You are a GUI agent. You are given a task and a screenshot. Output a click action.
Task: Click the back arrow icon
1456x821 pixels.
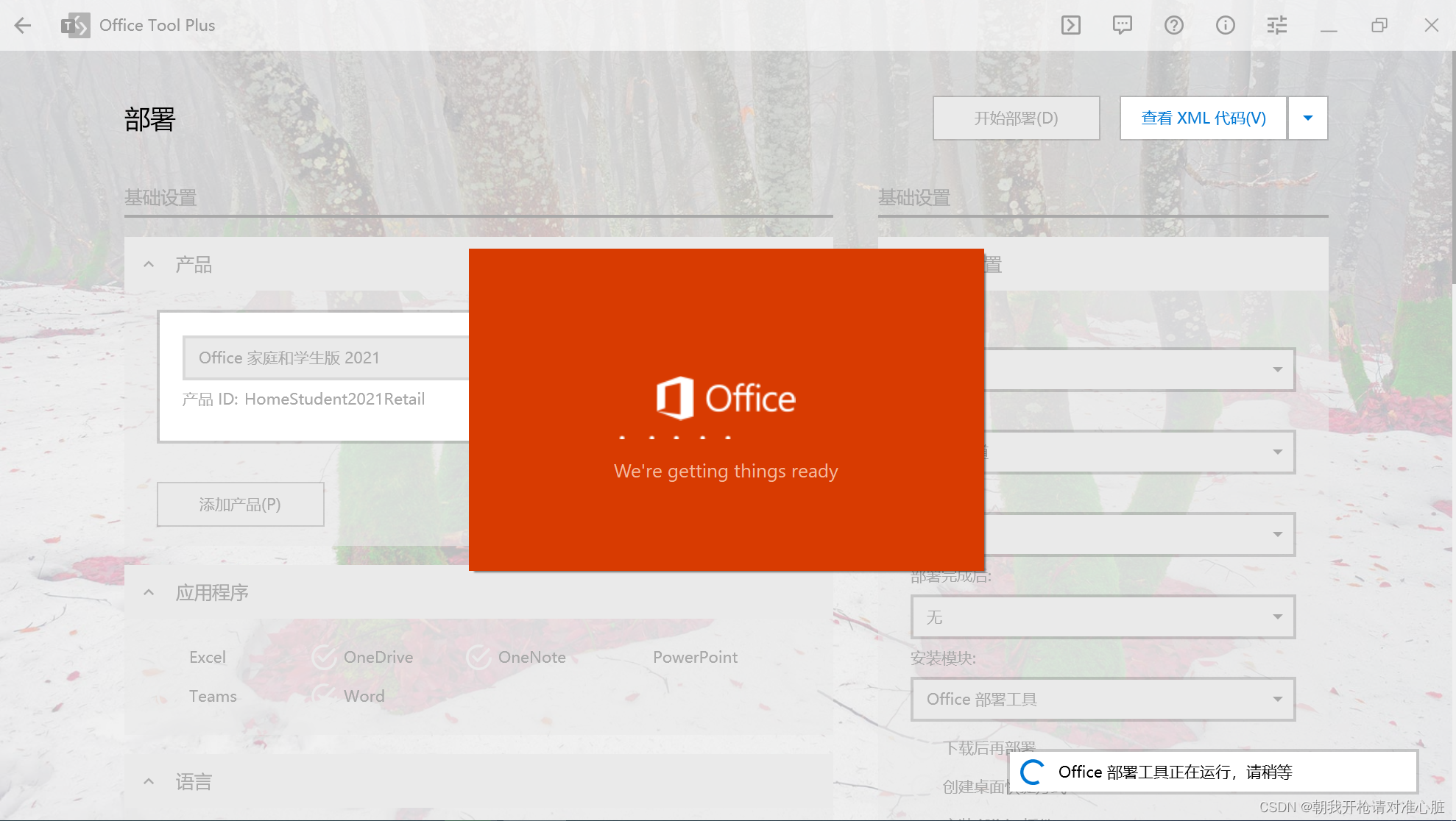[23, 26]
